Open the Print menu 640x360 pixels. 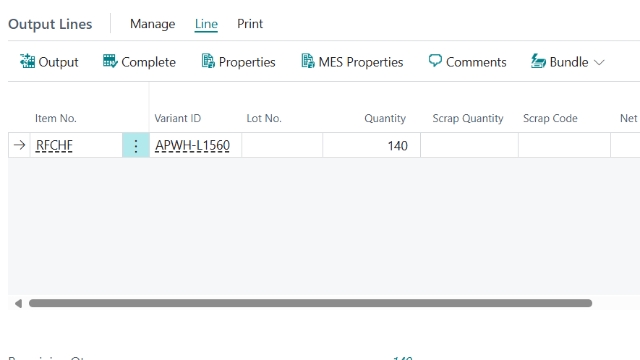click(x=250, y=24)
